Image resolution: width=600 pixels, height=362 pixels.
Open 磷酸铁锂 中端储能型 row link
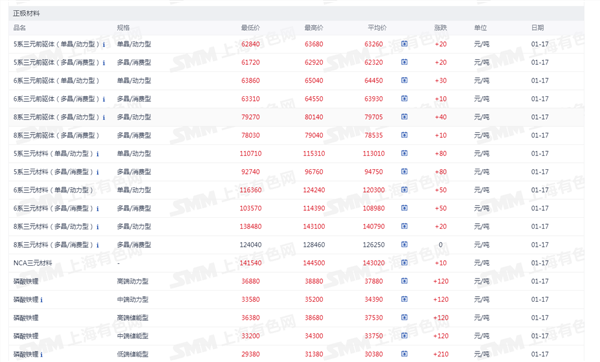click(x=26, y=336)
